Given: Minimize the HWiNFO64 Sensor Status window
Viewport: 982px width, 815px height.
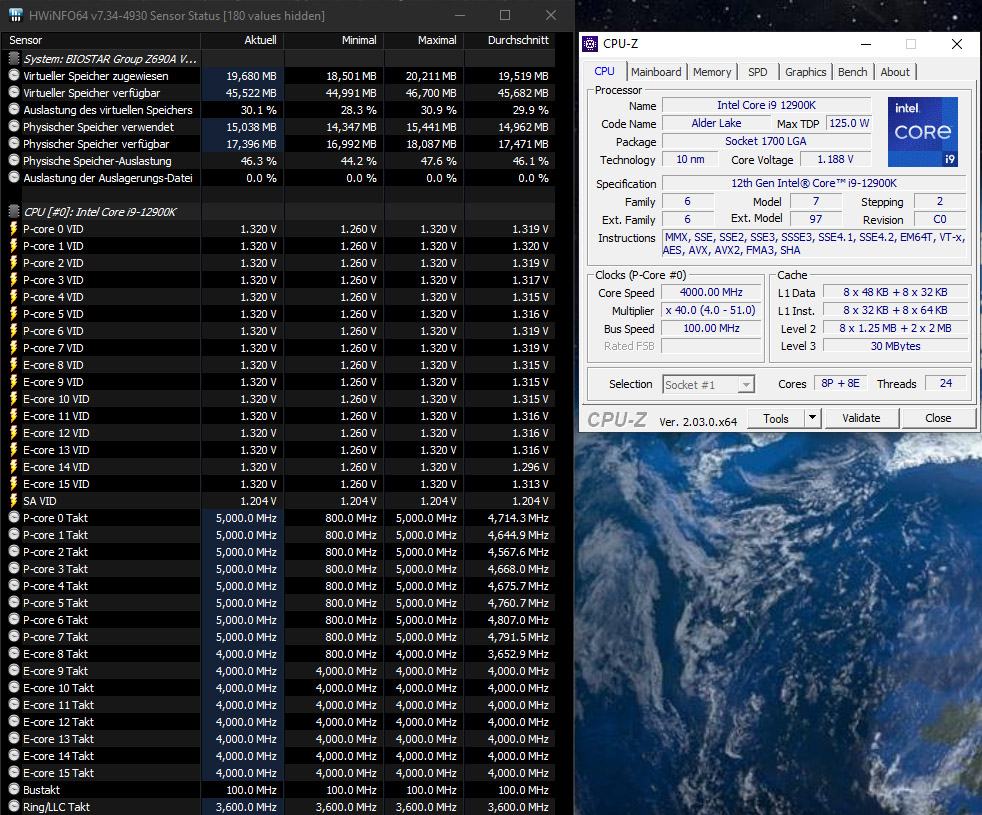Looking at the screenshot, I should pos(460,15).
